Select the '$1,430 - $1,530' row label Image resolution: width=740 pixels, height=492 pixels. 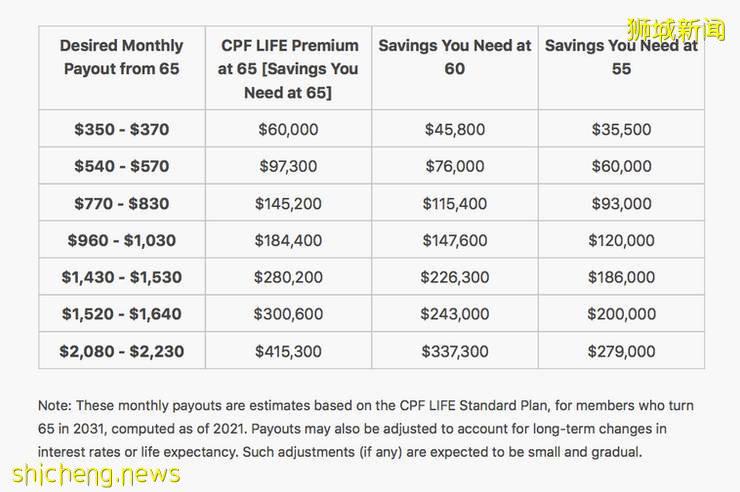click(x=122, y=277)
